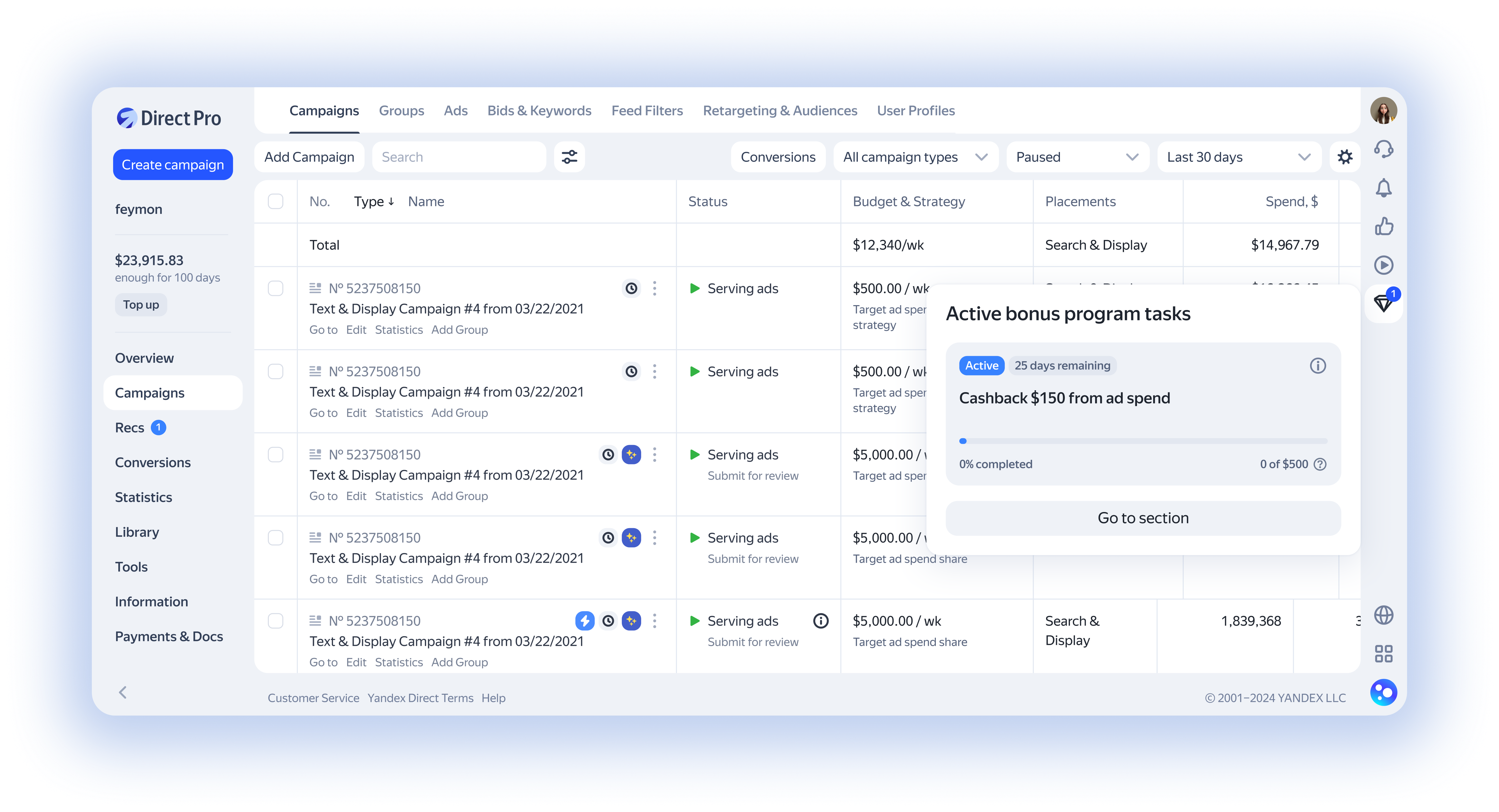The height and width of the screenshot is (812, 1499).
Task: Click the Direct Pro logo
Action: (169, 118)
